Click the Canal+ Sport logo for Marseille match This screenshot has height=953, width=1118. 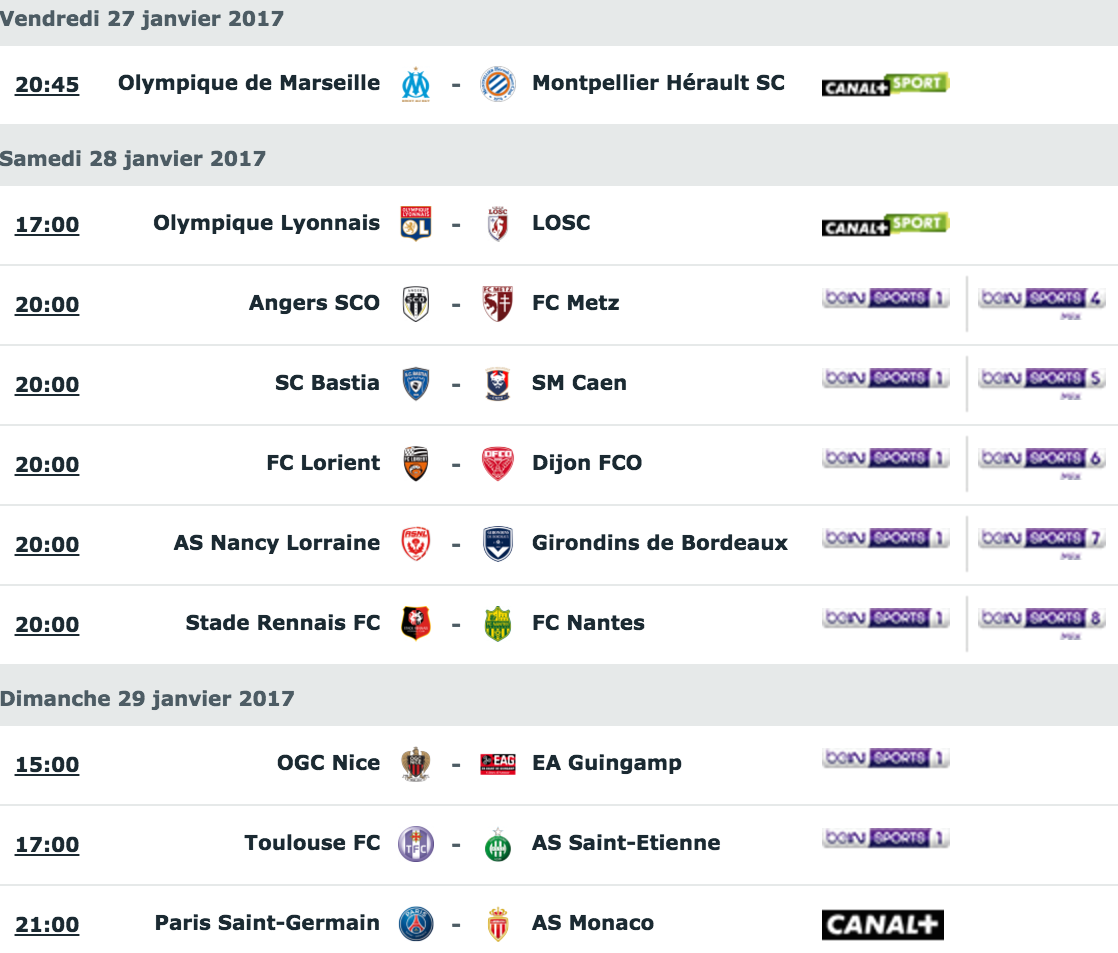(885, 84)
